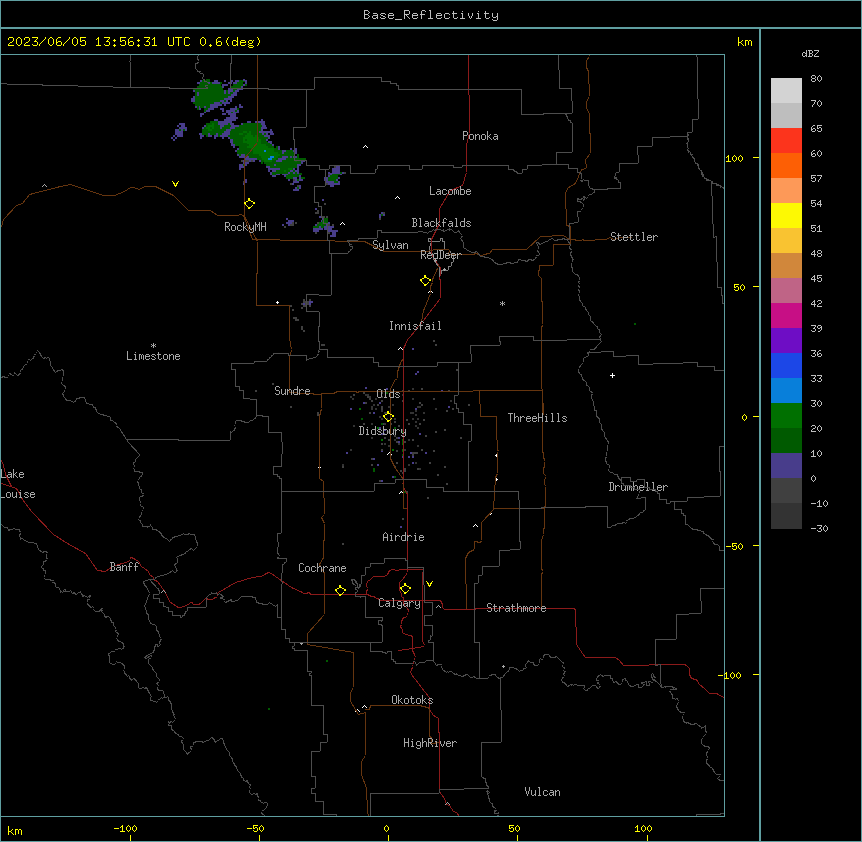Image resolution: width=862 pixels, height=842 pixels.
Task: Click the Limestone label
Action: tap(153, 356)
